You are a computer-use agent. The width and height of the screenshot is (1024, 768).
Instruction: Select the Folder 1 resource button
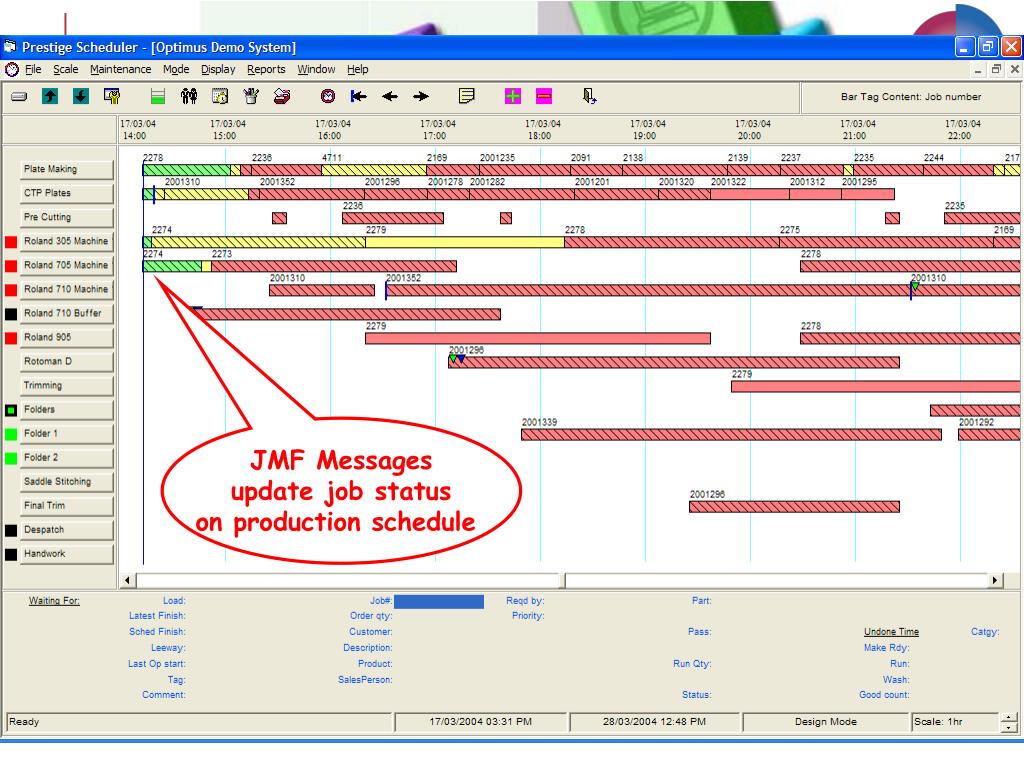click(67, 434)
